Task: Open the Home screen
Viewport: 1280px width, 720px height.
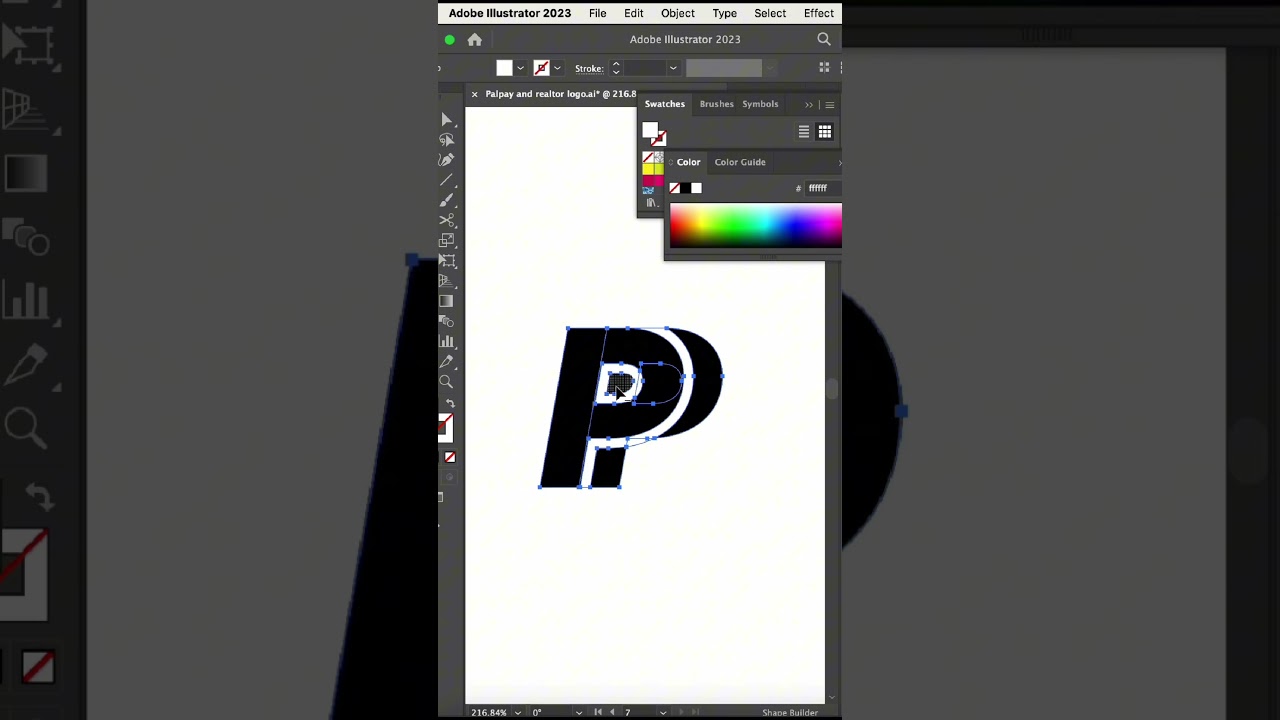Action: pos(475,39)
